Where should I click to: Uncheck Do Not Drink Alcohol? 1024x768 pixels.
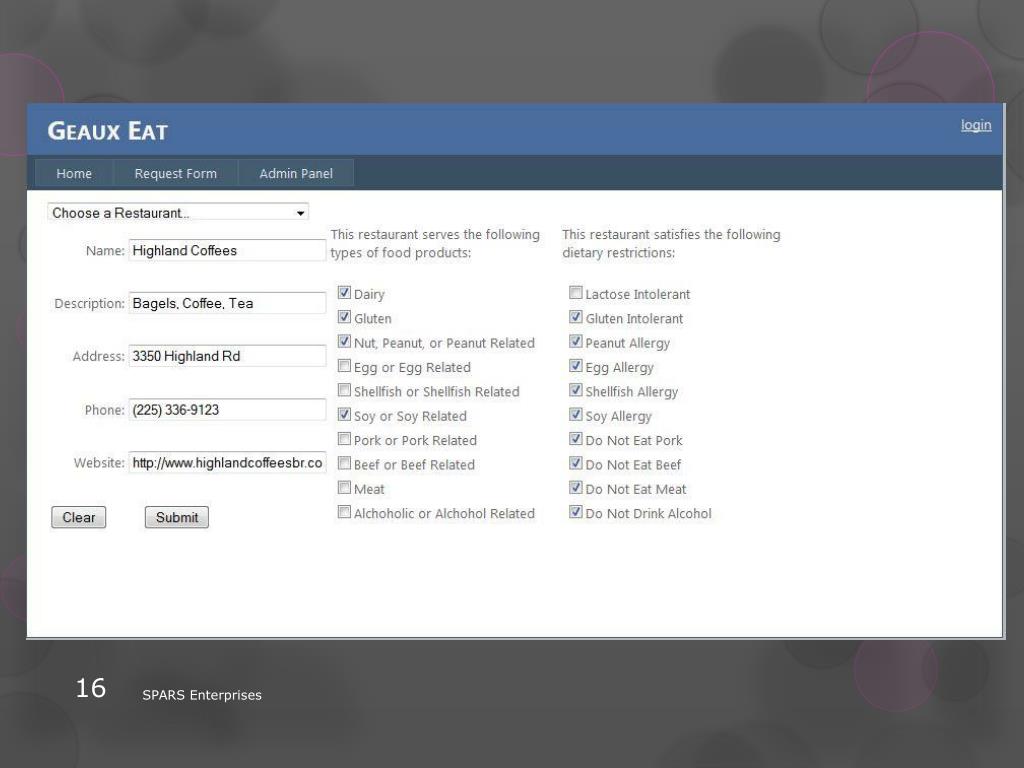point(575,512)
